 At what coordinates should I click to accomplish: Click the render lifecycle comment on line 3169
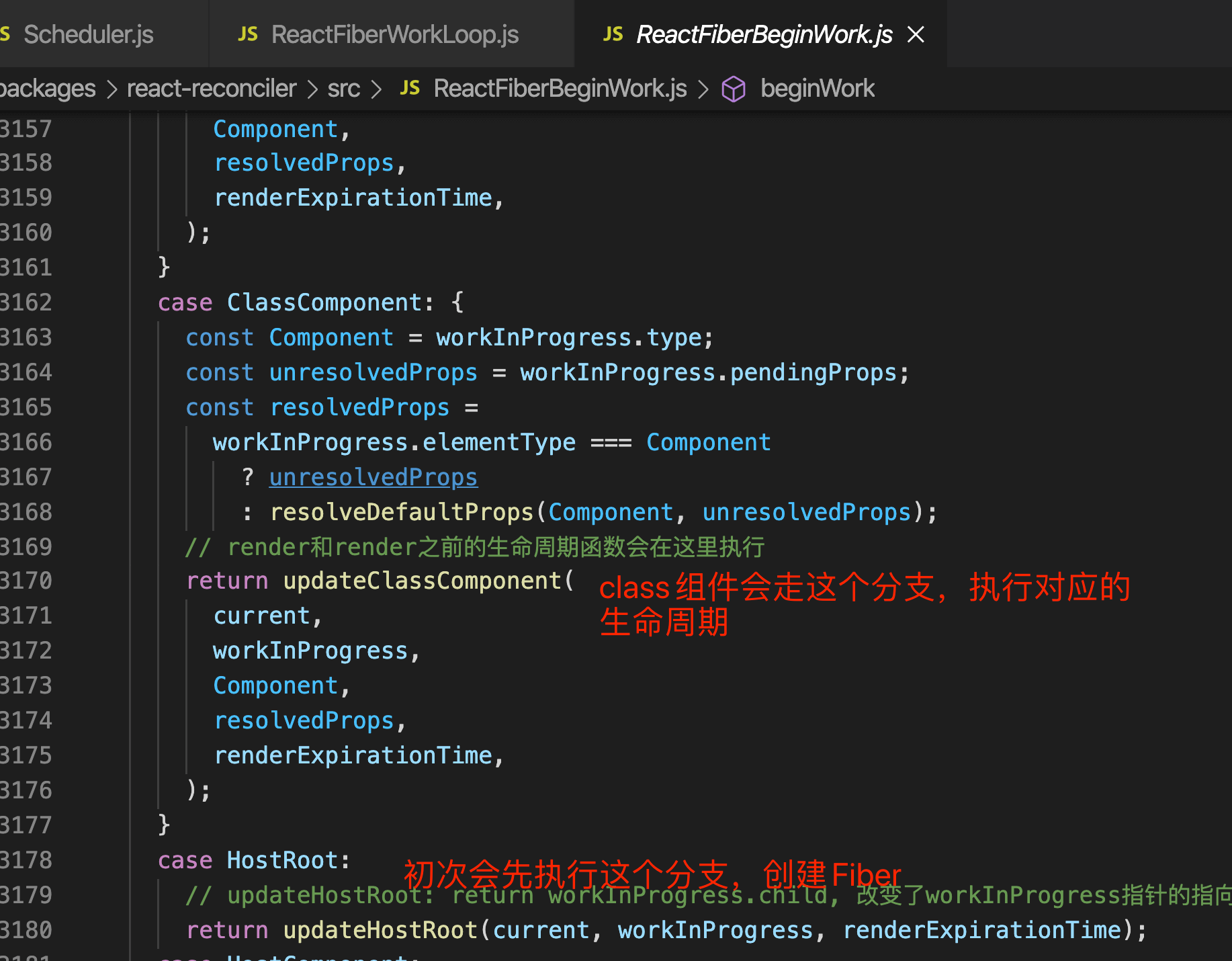tap(475, 547)
